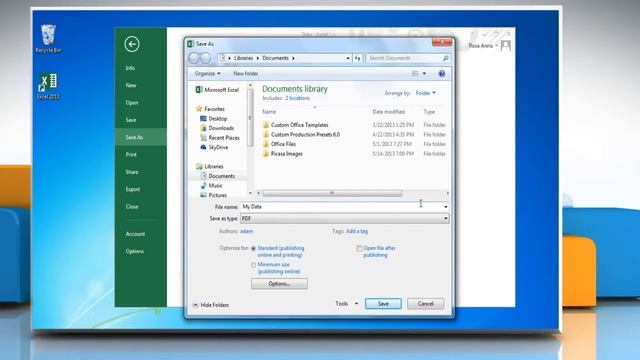Click the user account picture icon
Screen dimensions: 640x360
(506, 45)
